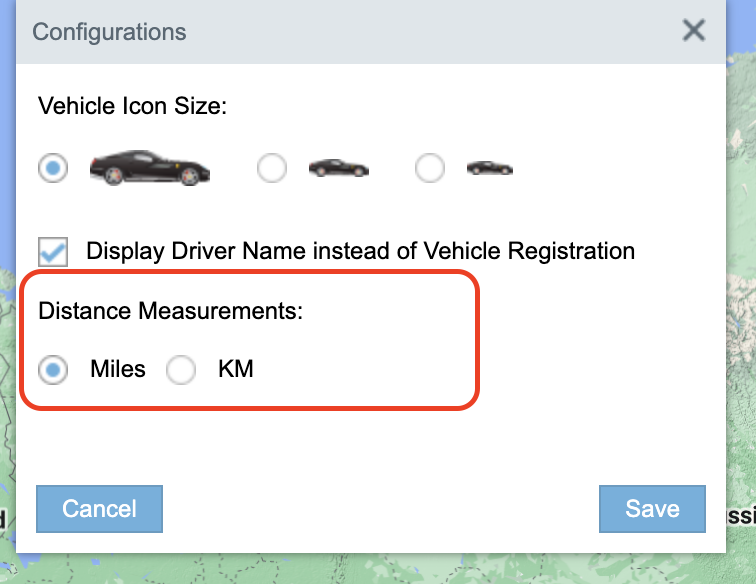The image size is (756, 584).
Task: Click the Configurations title text
Action: [x=109, y=31]
